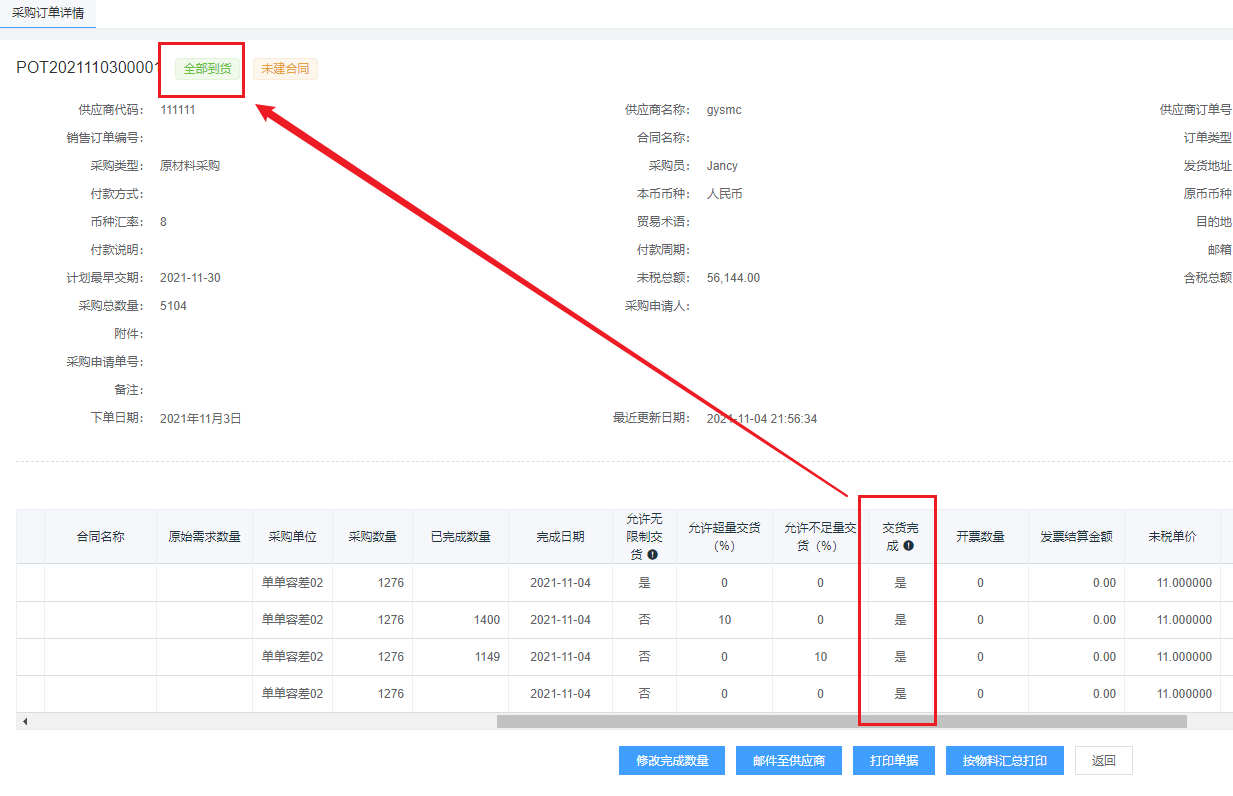Image resolution: width=1233 pixels, height=796 pixels.
Task: Click the order number POT202111030001
Action: [x=88, y=68]
